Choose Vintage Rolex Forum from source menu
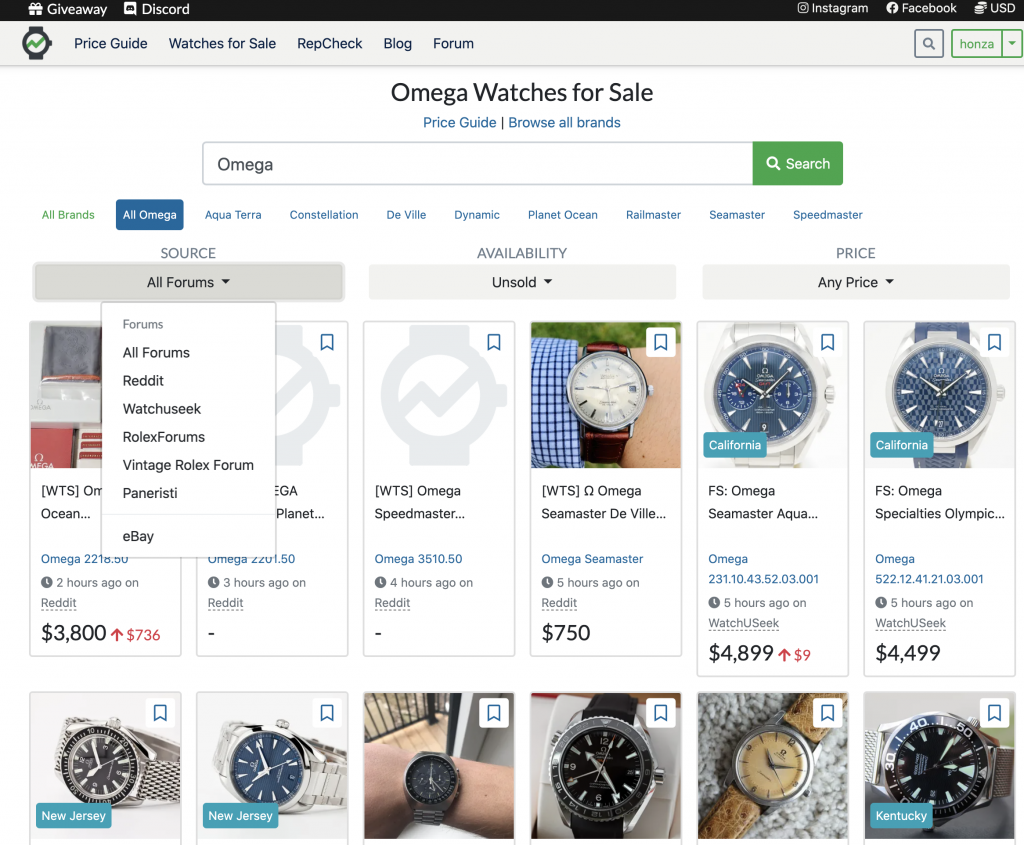 point(188,465)
